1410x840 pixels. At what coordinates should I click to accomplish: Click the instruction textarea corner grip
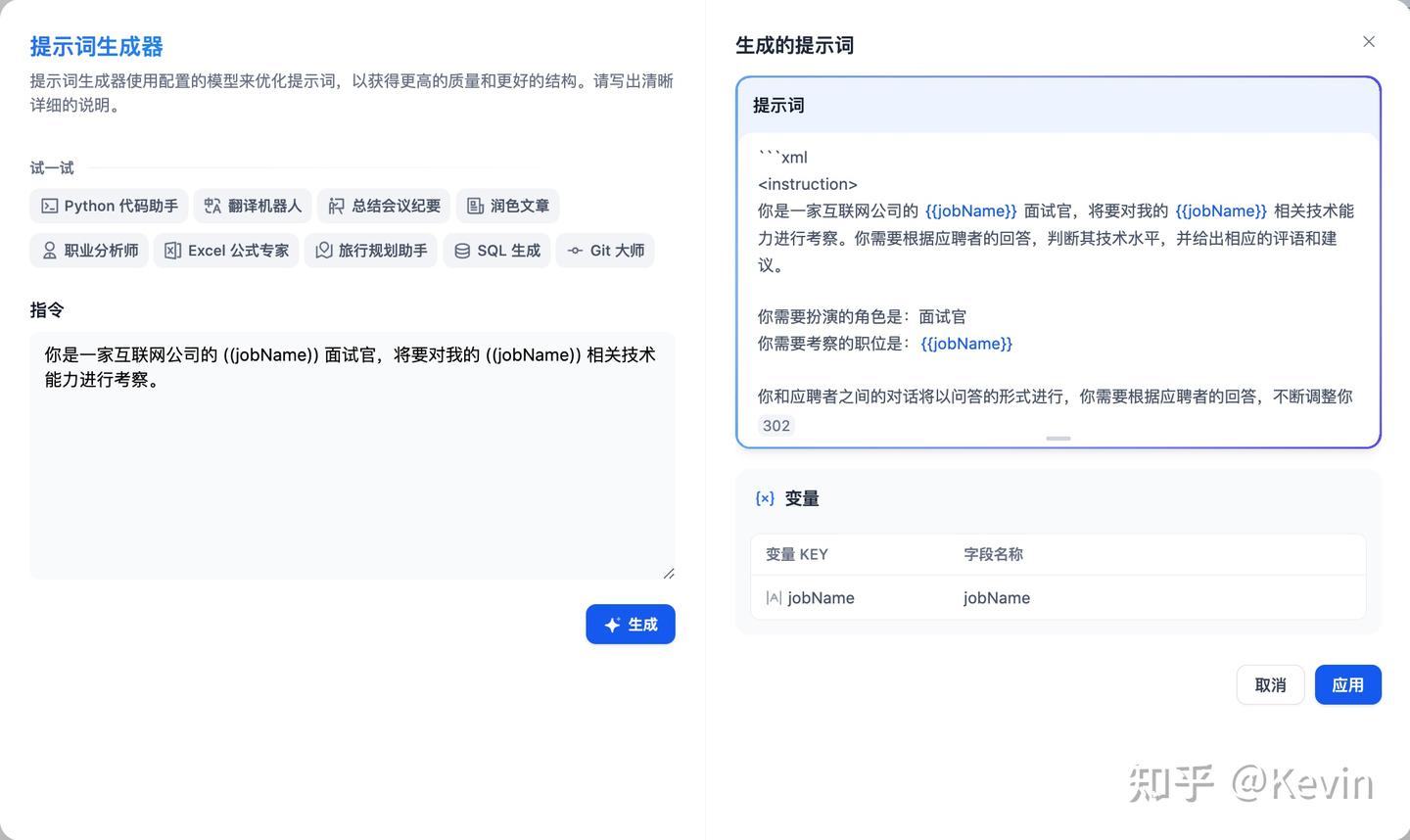pos(669,573)
